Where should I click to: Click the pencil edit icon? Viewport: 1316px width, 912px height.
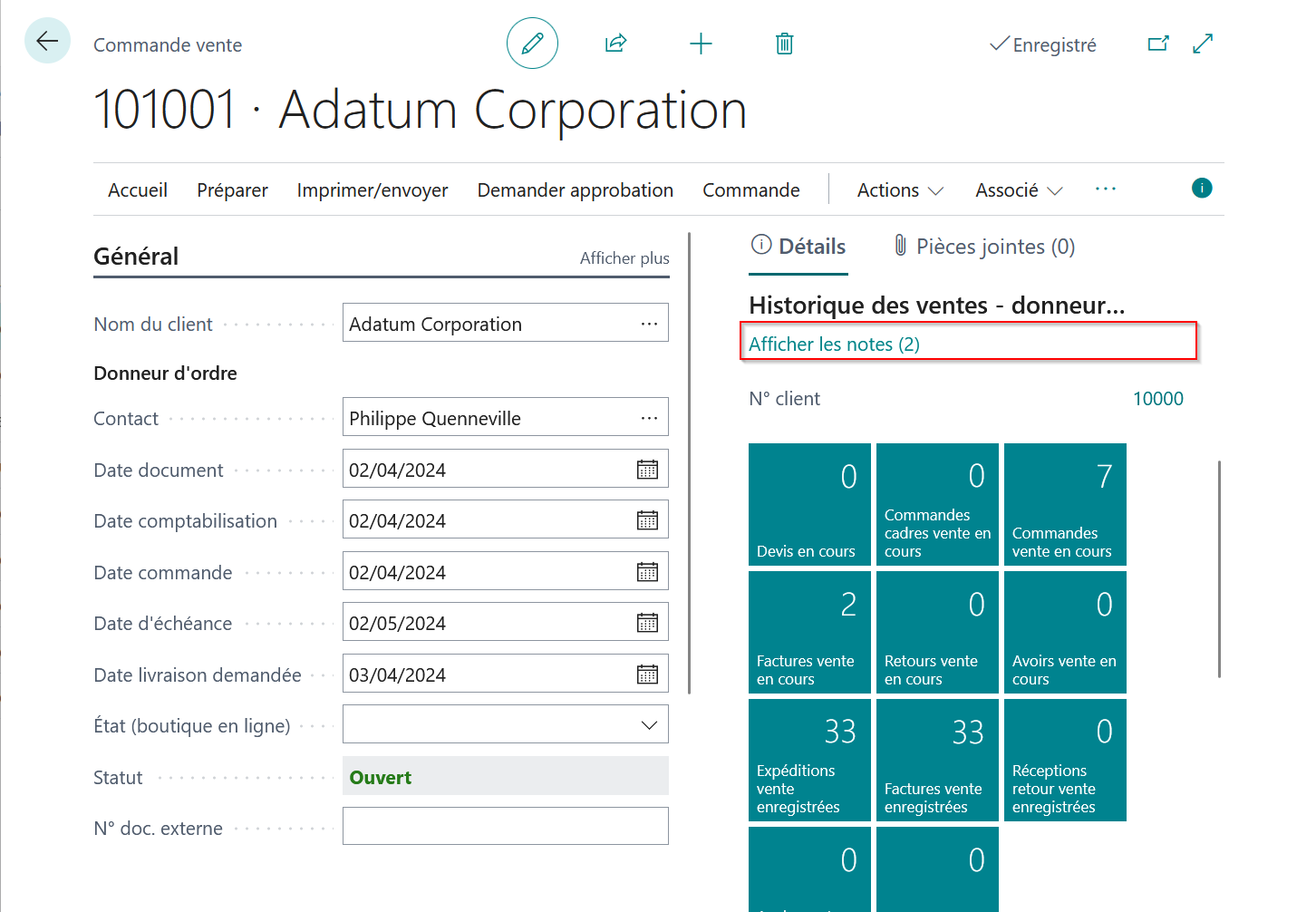tap(532, 44)
